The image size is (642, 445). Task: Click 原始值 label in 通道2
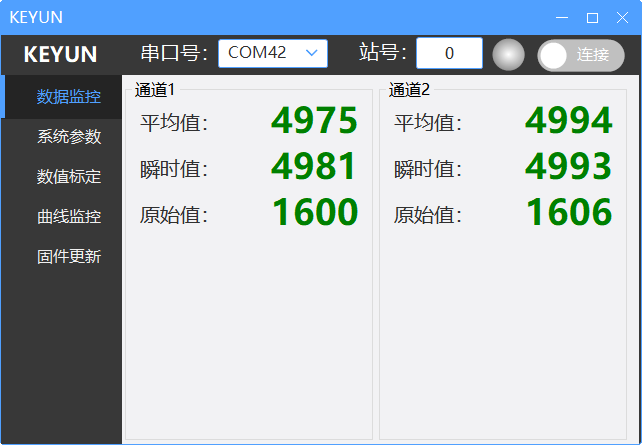coord(428,215)
